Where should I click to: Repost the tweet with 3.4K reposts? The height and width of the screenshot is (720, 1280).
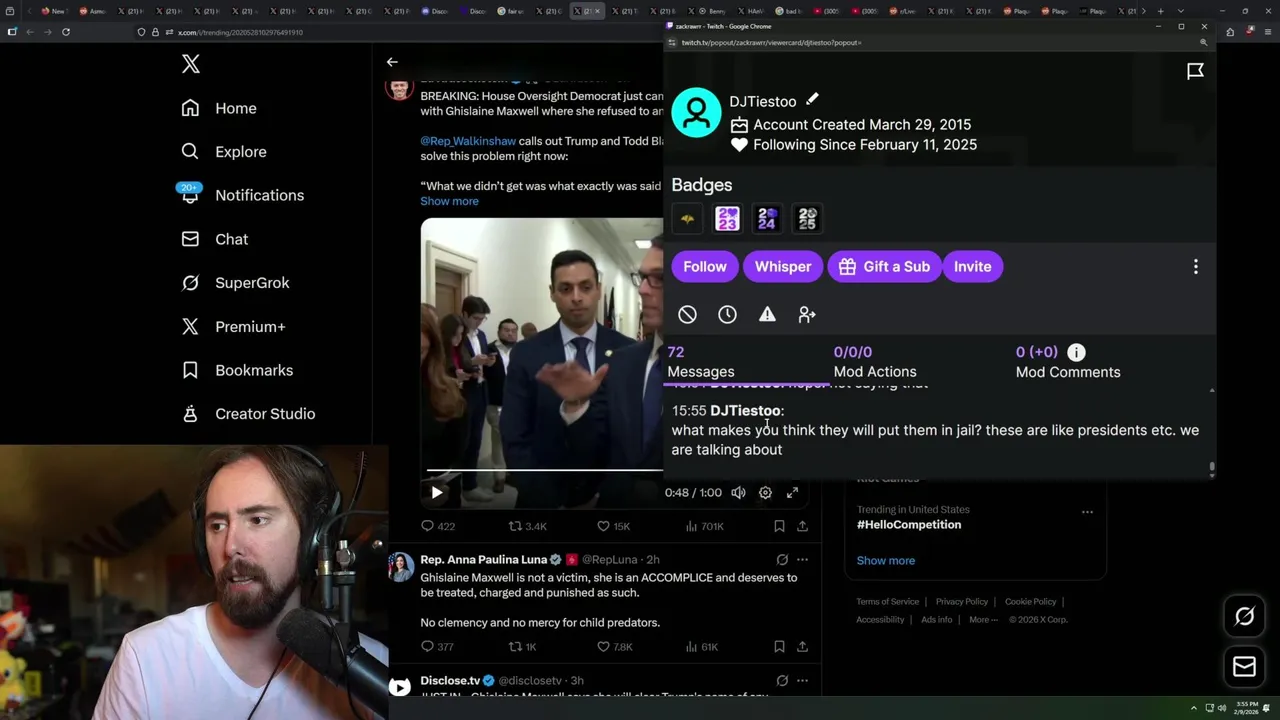click(527, 526)
